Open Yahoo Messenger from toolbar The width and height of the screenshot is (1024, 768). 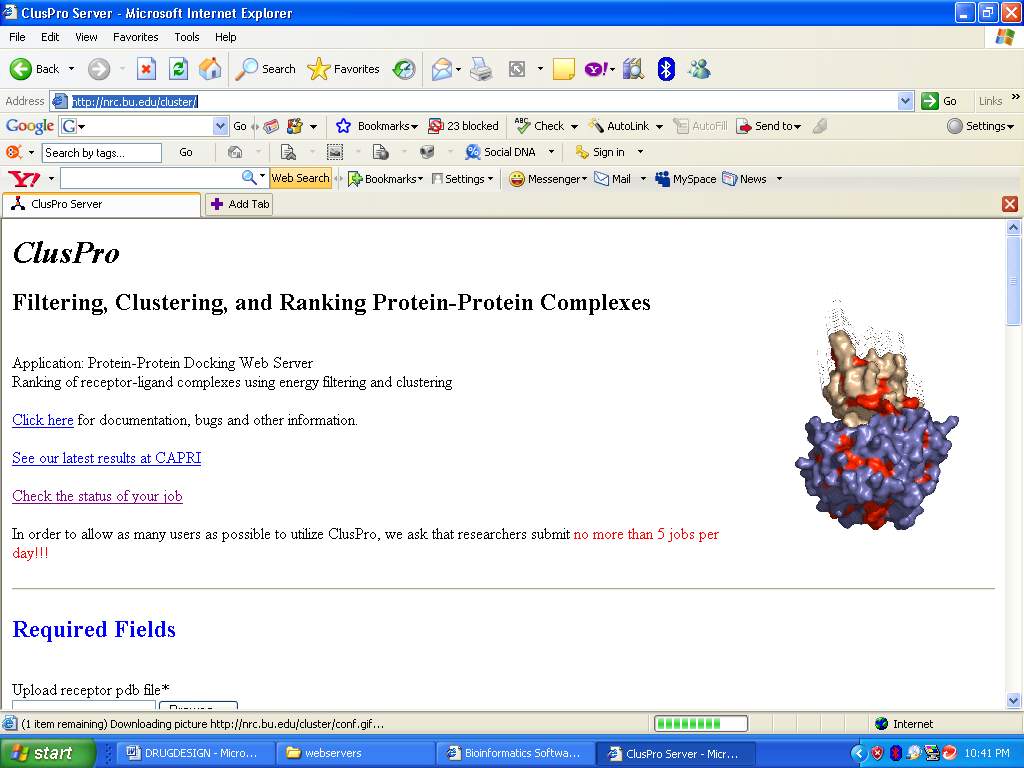(x=546, y=179)
